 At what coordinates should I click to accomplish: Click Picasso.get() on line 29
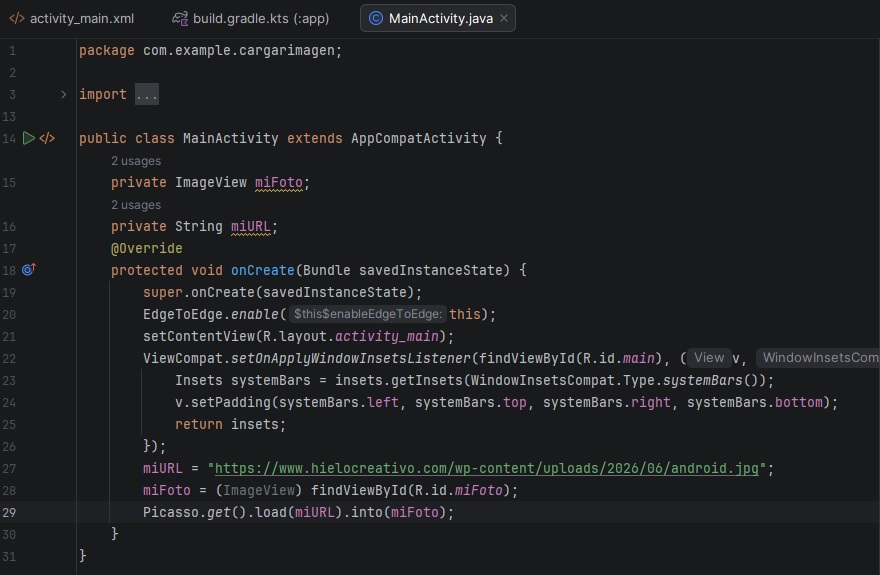[x=195, y=512]
